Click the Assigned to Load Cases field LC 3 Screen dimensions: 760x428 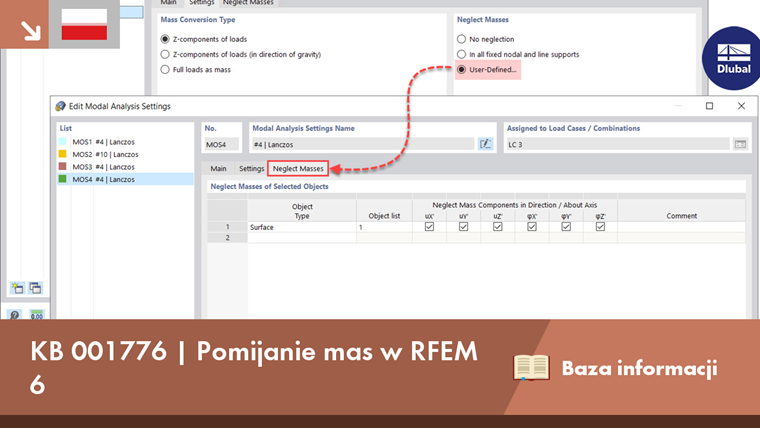point(618,144)
